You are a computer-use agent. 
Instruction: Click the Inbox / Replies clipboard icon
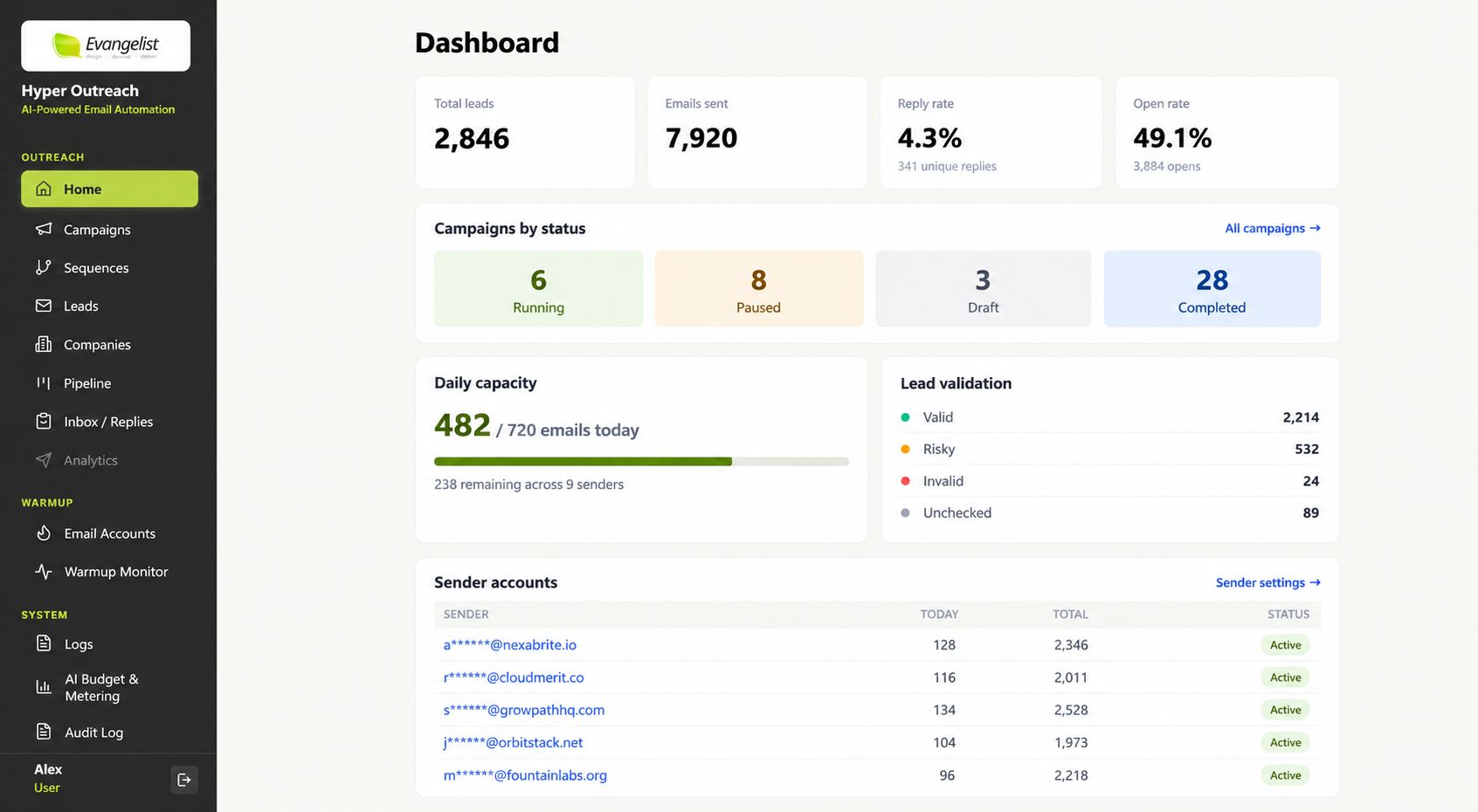click(x=44, y=421)
